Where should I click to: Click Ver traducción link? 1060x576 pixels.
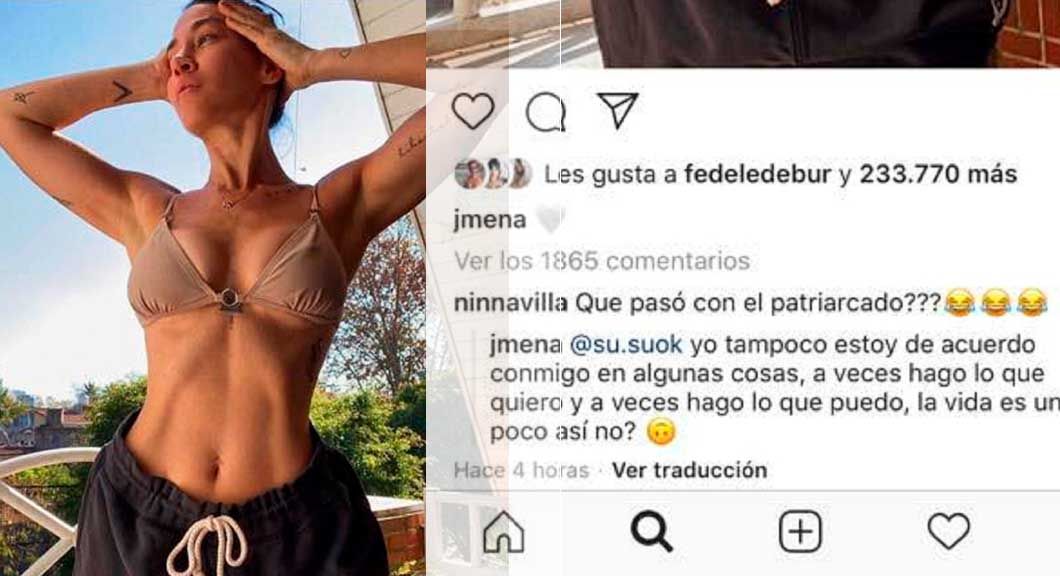(x=690, y=470)
